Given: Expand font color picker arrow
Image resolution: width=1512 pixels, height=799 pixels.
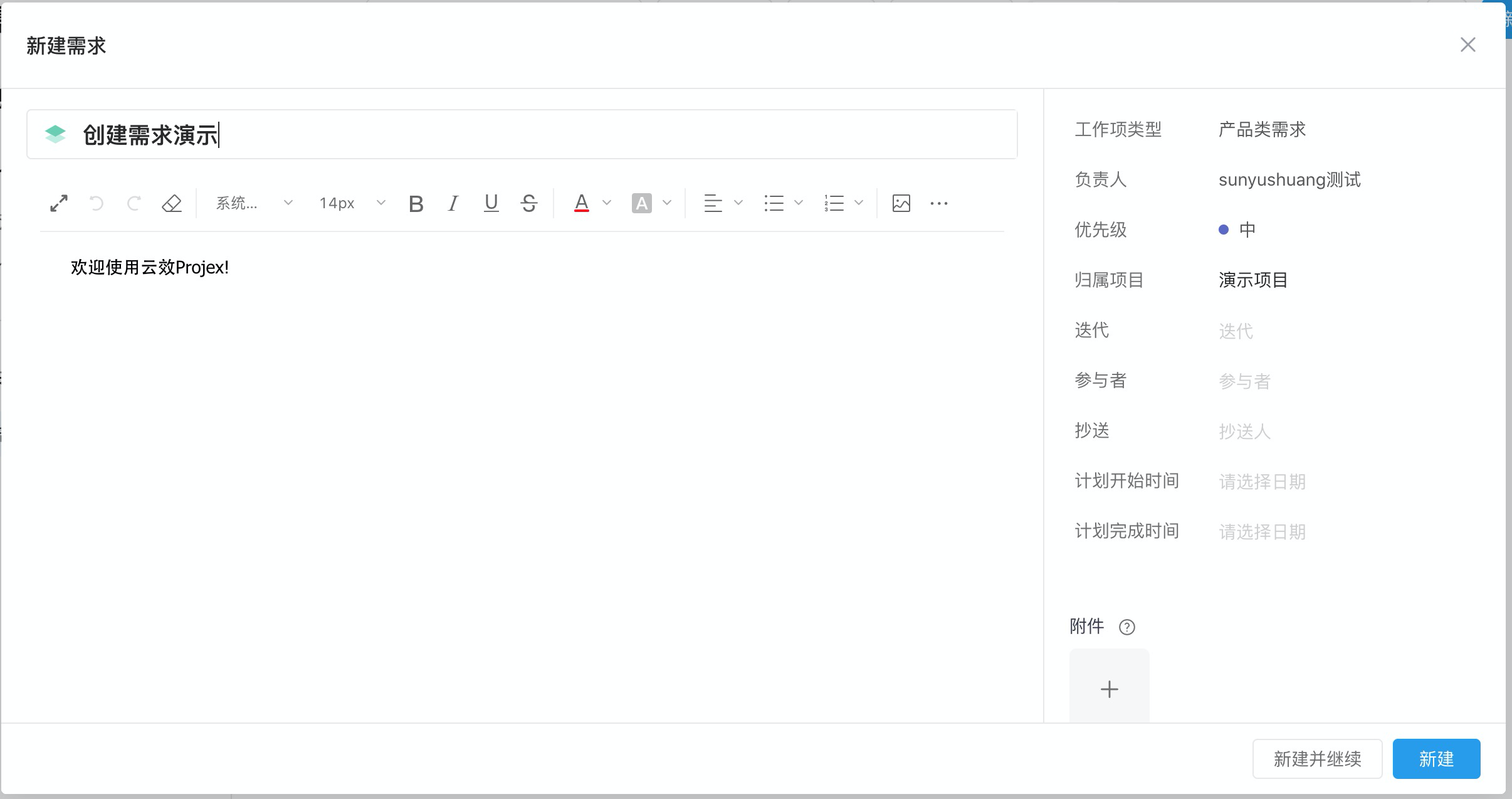Looking at the screenshot, I should 607,203.
